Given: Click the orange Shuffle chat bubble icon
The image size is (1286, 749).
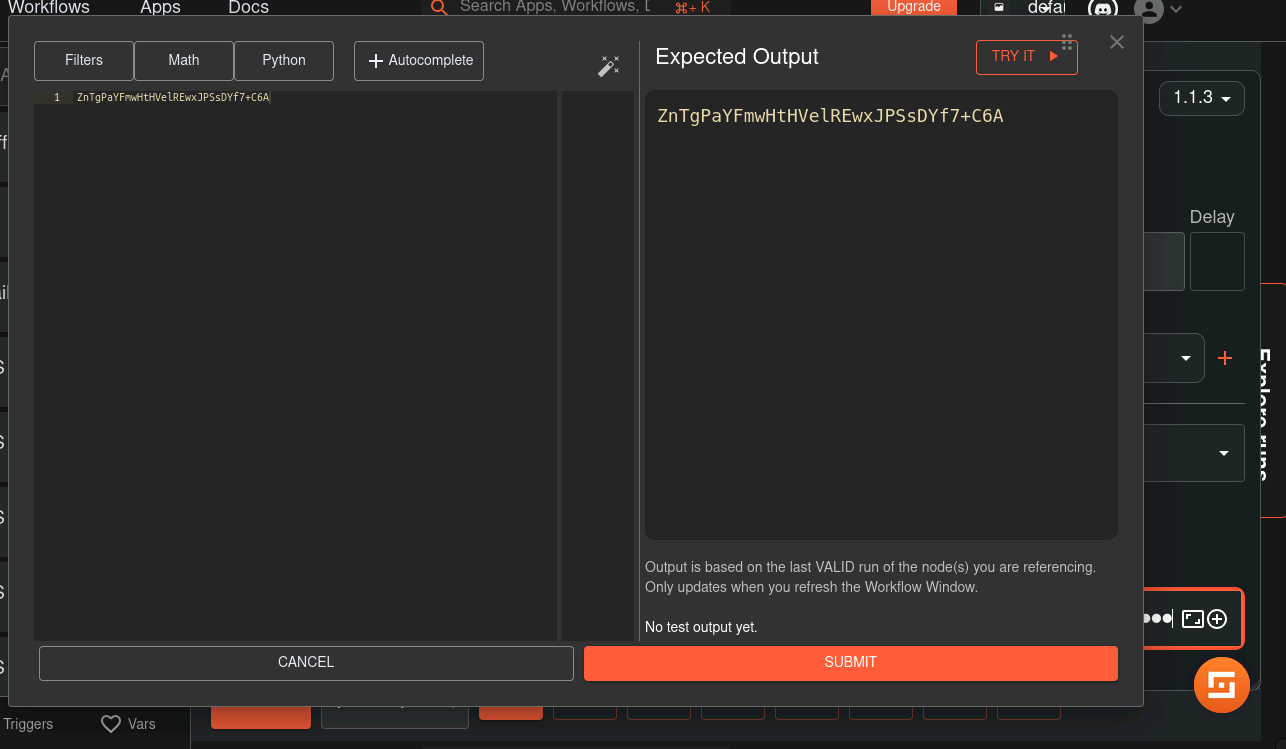Looking at the screenshot, I should point(1221,685).
